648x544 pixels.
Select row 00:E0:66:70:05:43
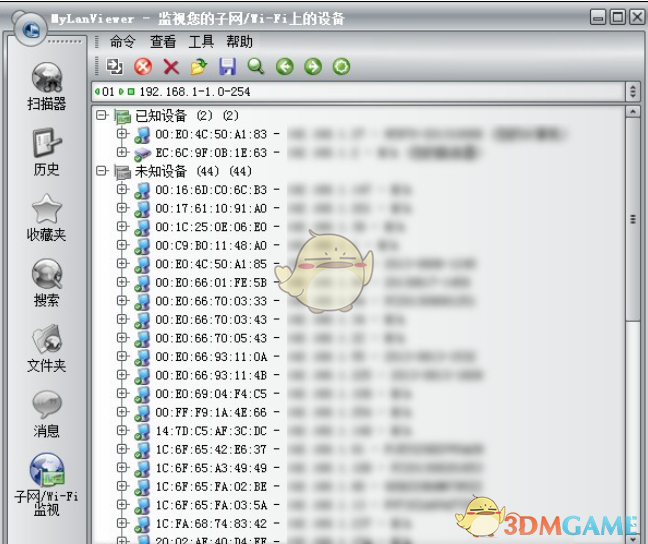pos(211,338)
